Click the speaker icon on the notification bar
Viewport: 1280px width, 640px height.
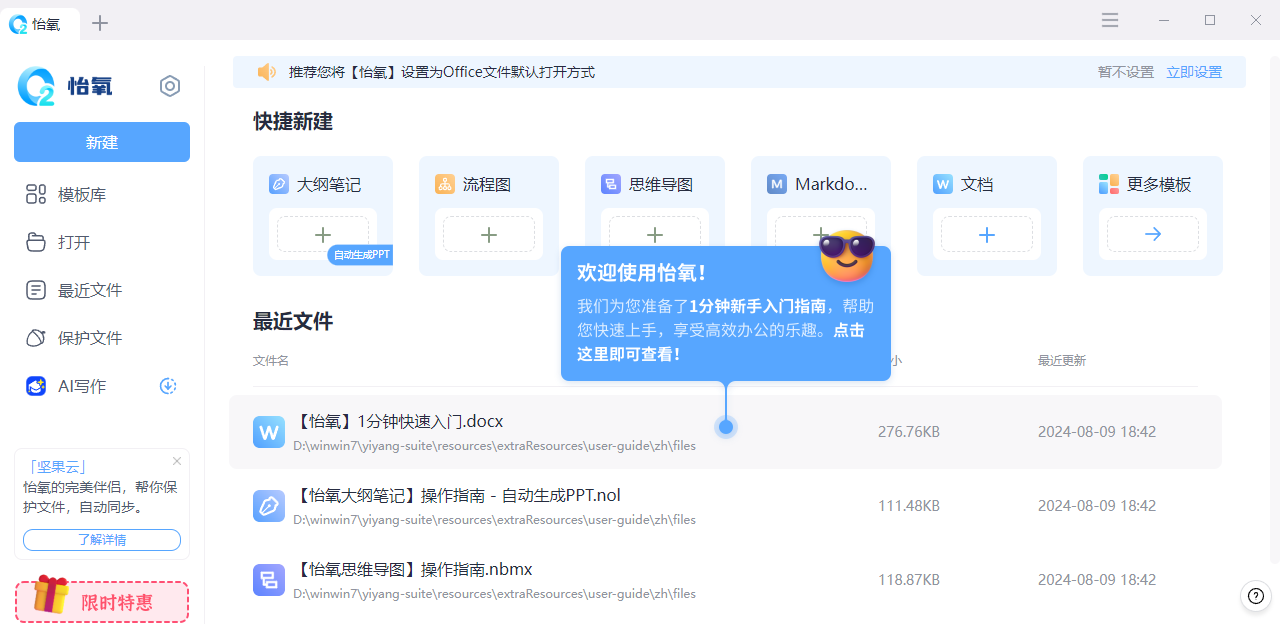[266, 71]
